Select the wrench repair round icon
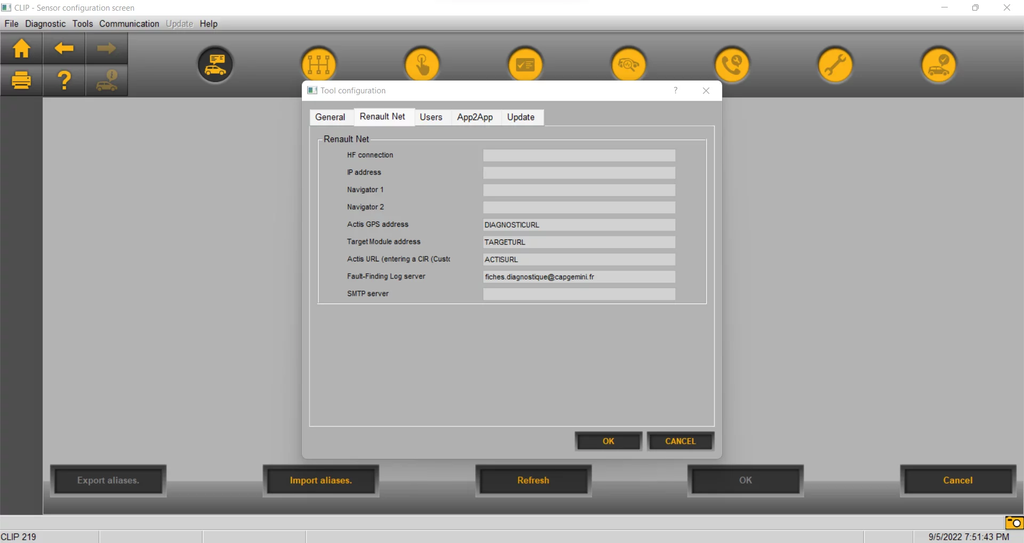Viewport: 1024px width, 543px height. coord(835,66)
